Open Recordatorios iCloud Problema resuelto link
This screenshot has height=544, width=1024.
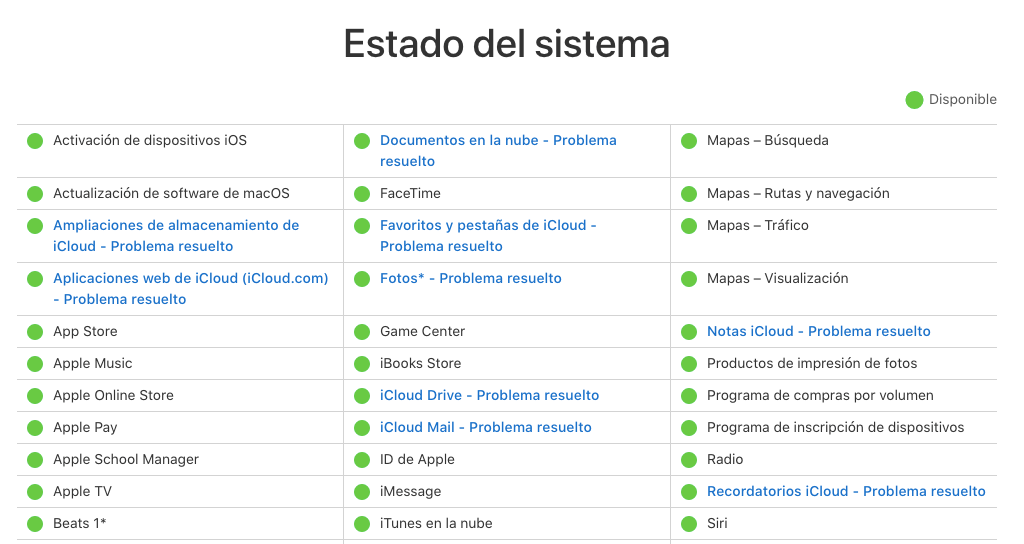pos(846,491)
